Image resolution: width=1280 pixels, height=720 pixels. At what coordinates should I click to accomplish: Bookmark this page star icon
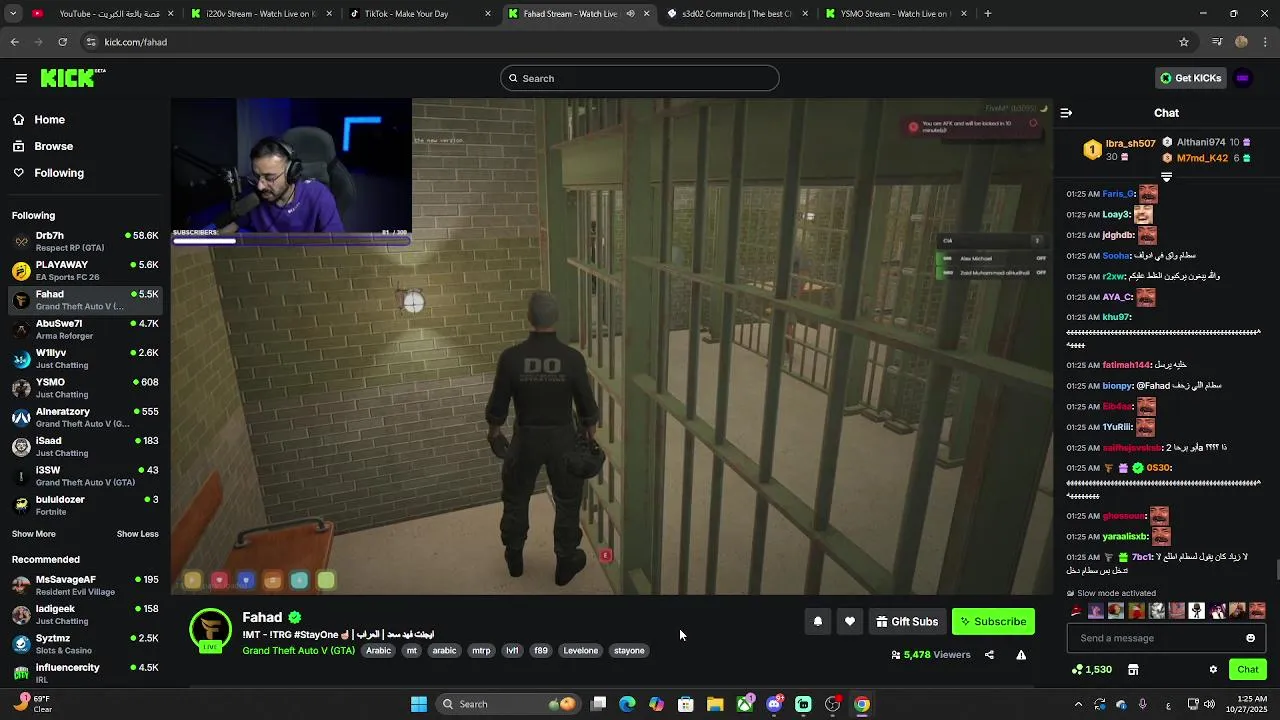(x=1184, y=42)
